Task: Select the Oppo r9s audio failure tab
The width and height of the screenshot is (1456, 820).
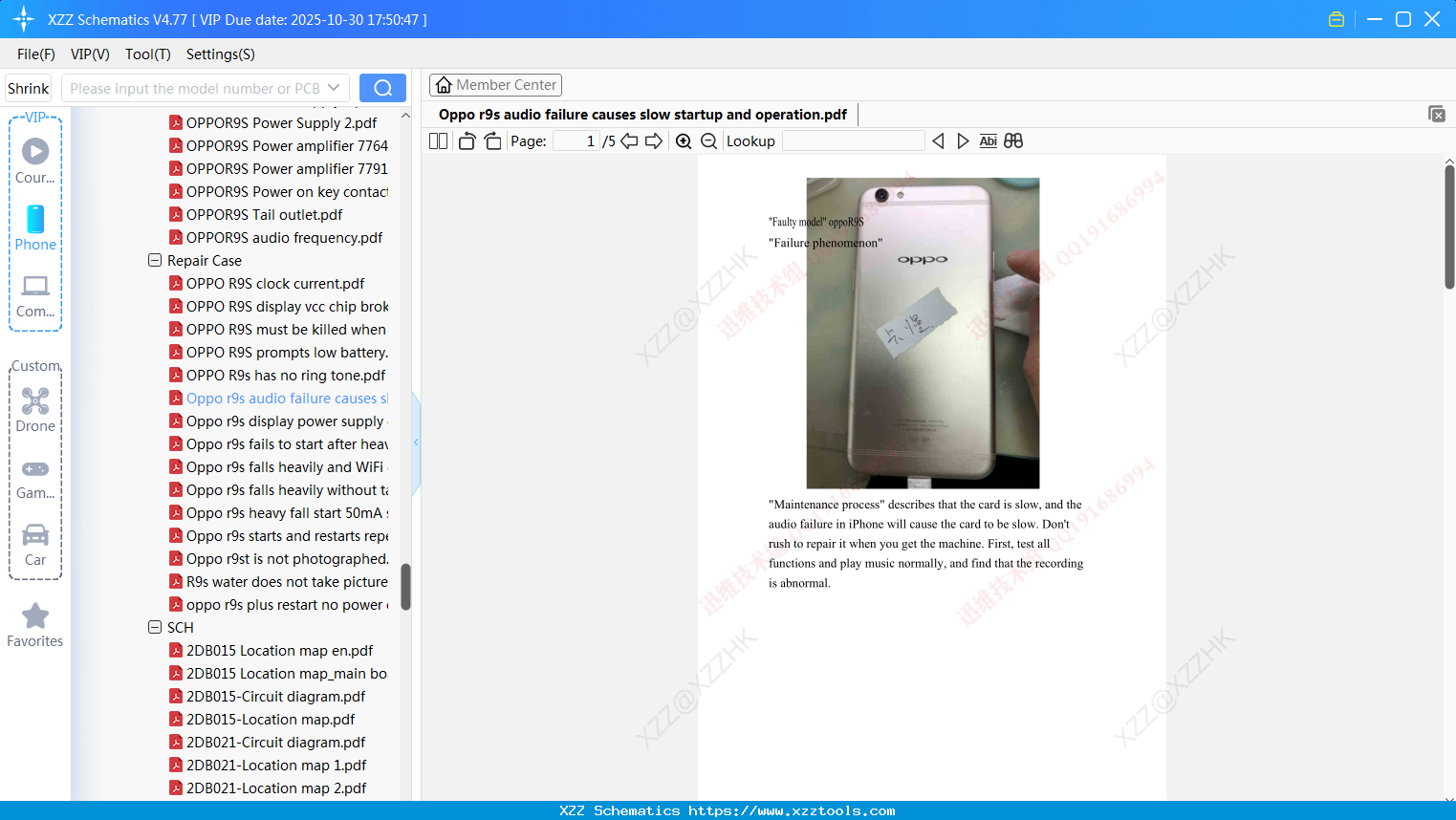Action: [641, 114]
